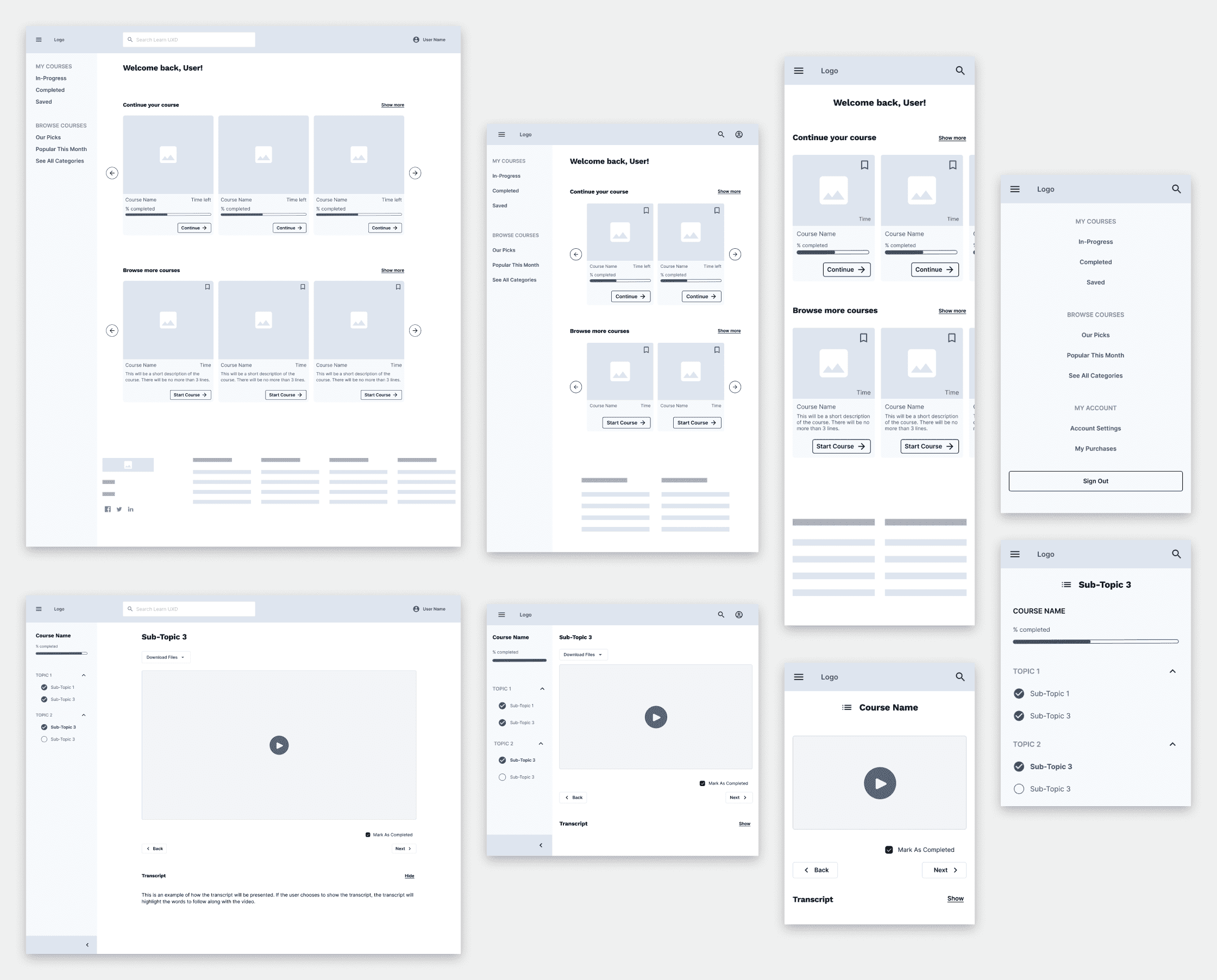Viewport: 1217px width, 980px height.
Task: Select In-Progress from sidebar menu
Action: [51, 77]
